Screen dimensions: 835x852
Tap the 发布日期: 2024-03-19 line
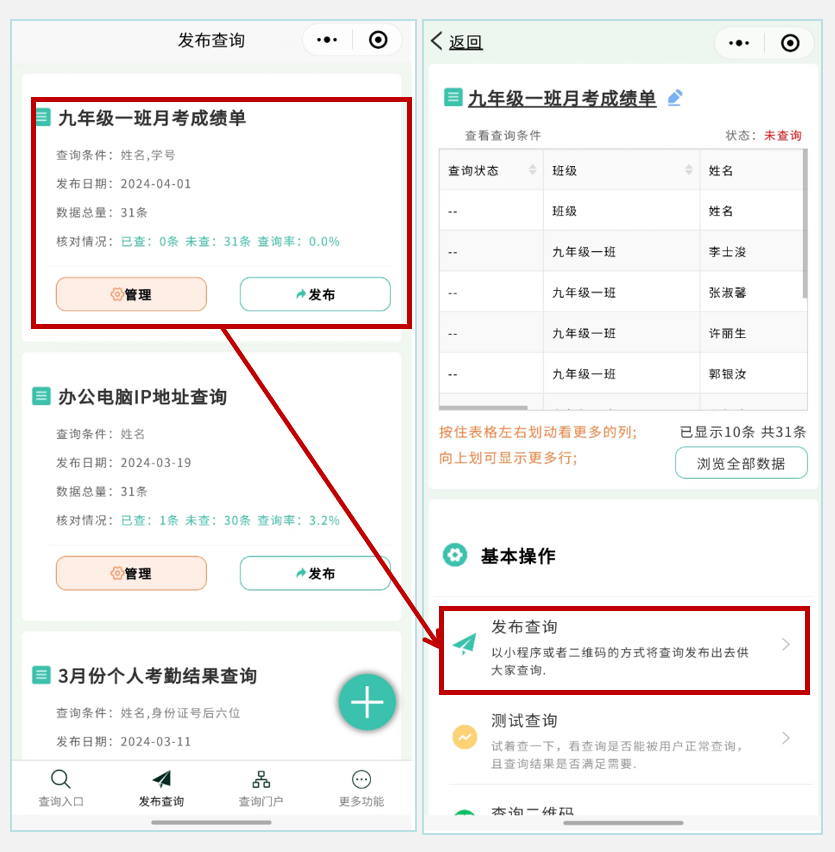tap(124, 462)
